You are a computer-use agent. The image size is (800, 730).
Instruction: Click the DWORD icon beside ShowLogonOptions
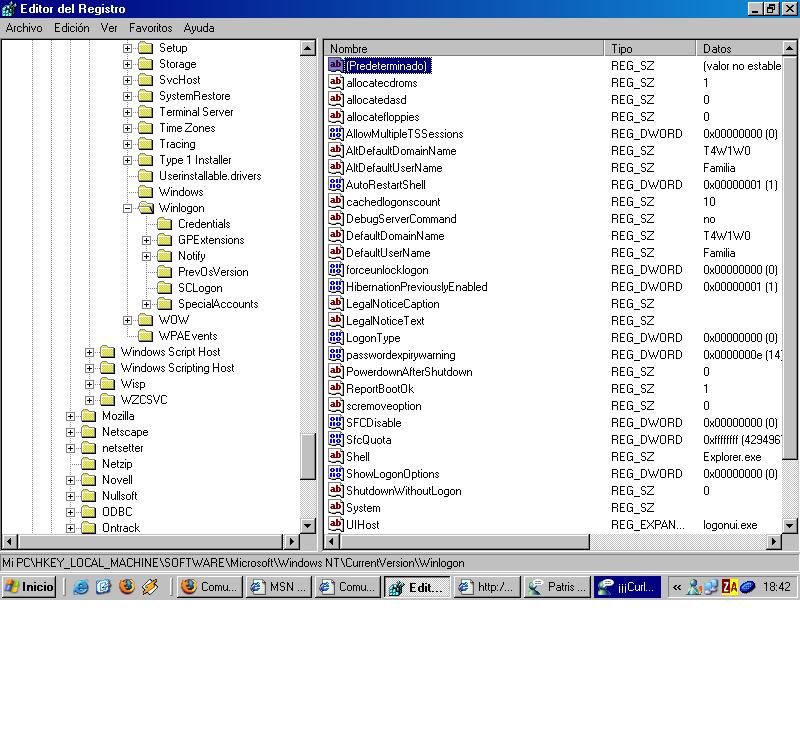pos(336,474)
